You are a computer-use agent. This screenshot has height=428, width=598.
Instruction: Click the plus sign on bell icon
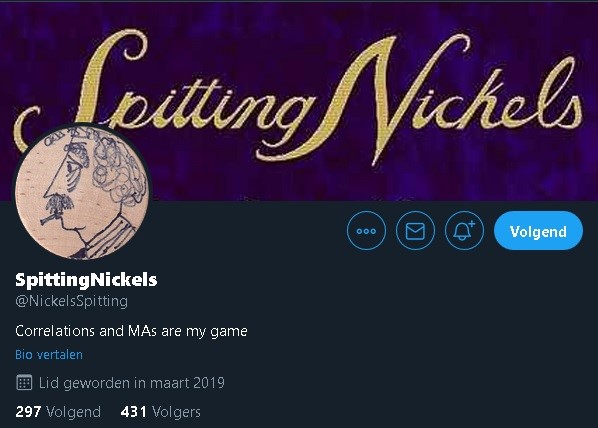[x=472, y=224]
